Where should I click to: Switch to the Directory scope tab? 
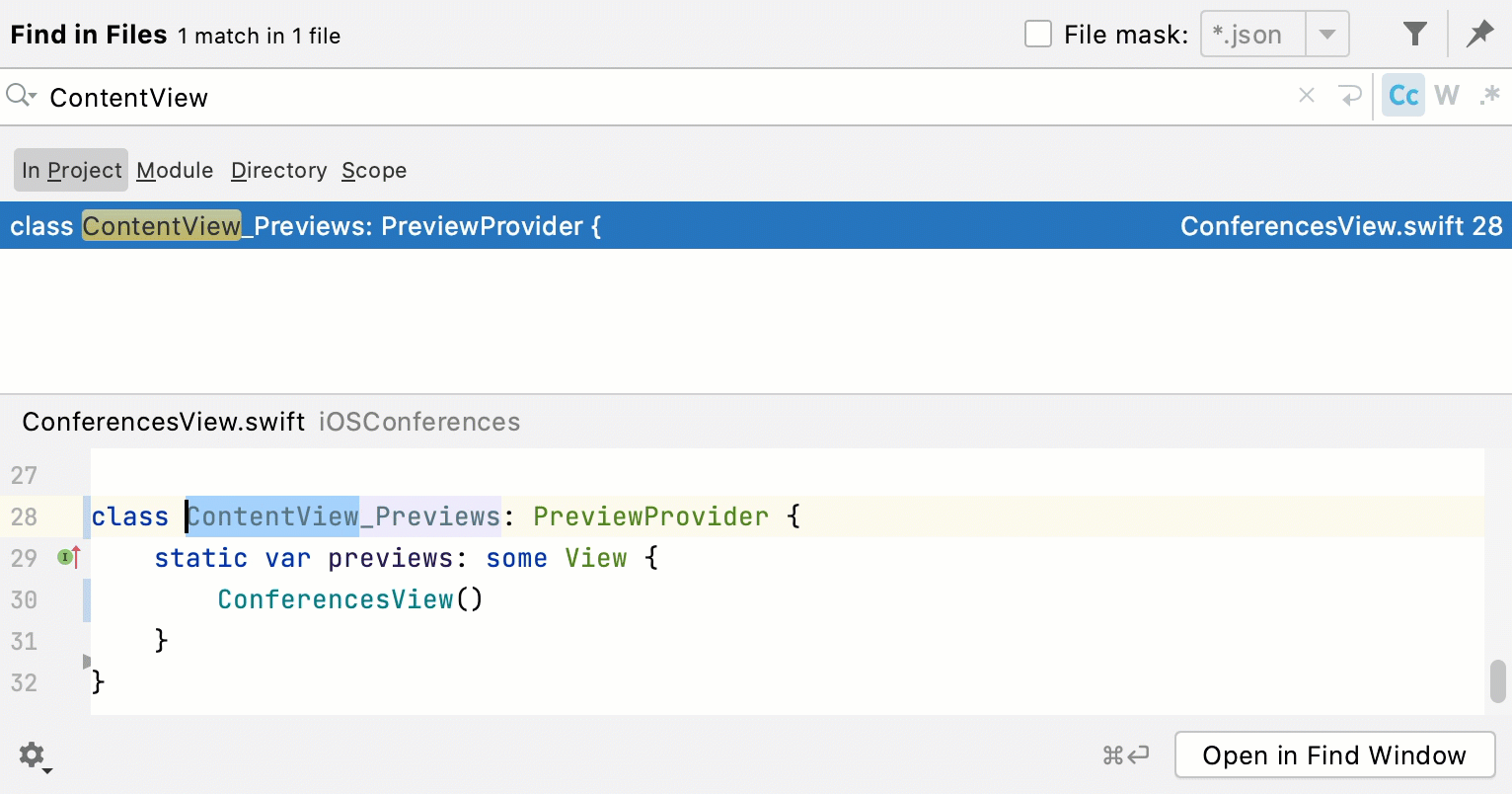278,171
